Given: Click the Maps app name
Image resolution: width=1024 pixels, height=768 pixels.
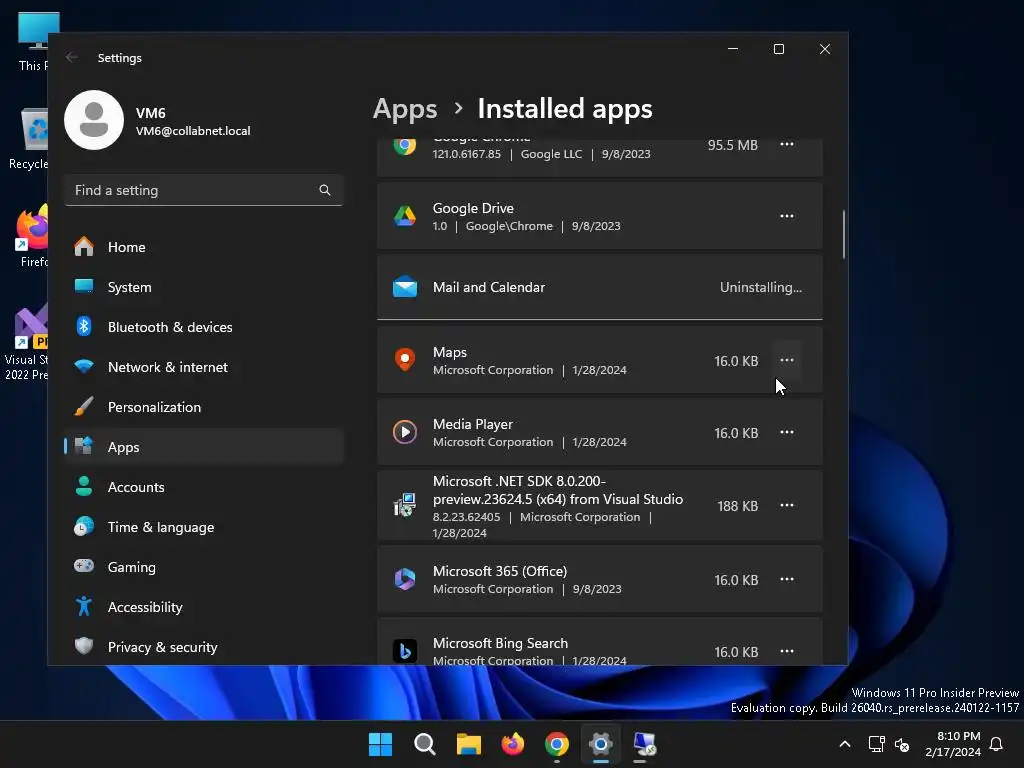Looking at the screenshot, I should click(450, 352).
